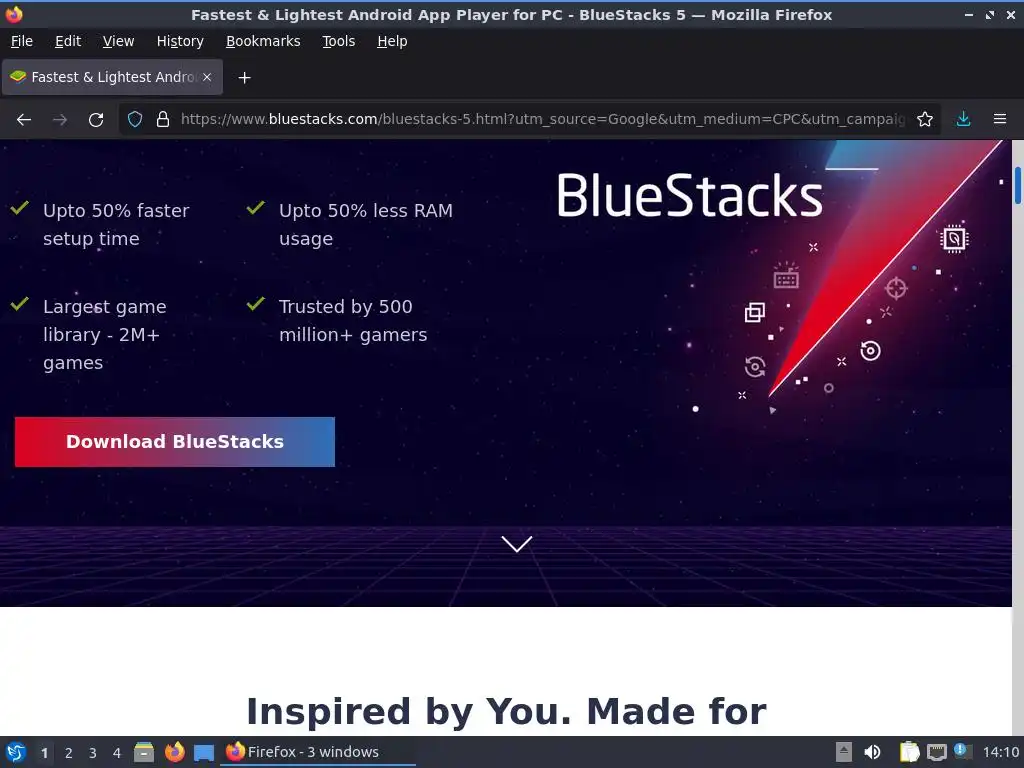
Task: Open the Tools menu
Action: (338, 41)
